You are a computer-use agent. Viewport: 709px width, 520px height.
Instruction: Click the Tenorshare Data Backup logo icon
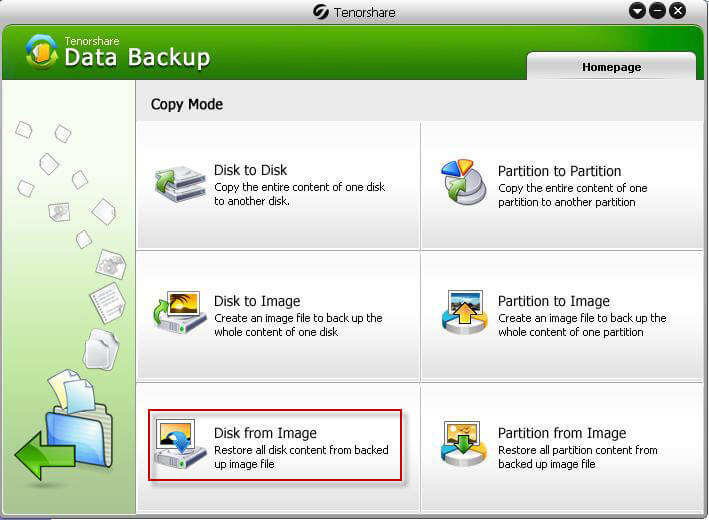pos(42,51)
